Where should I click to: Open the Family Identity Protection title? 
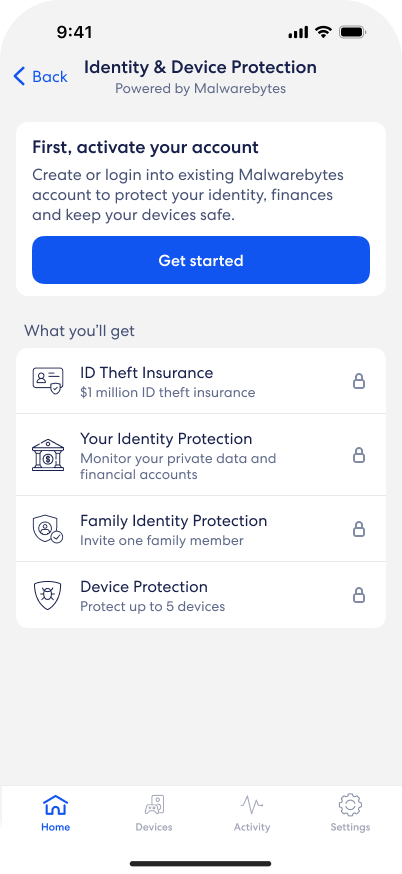tap(173, 521)
